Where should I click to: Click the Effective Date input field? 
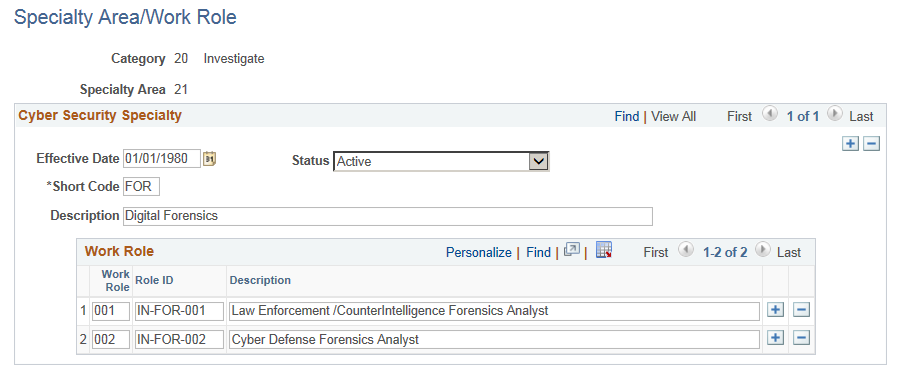click(162, 158)
